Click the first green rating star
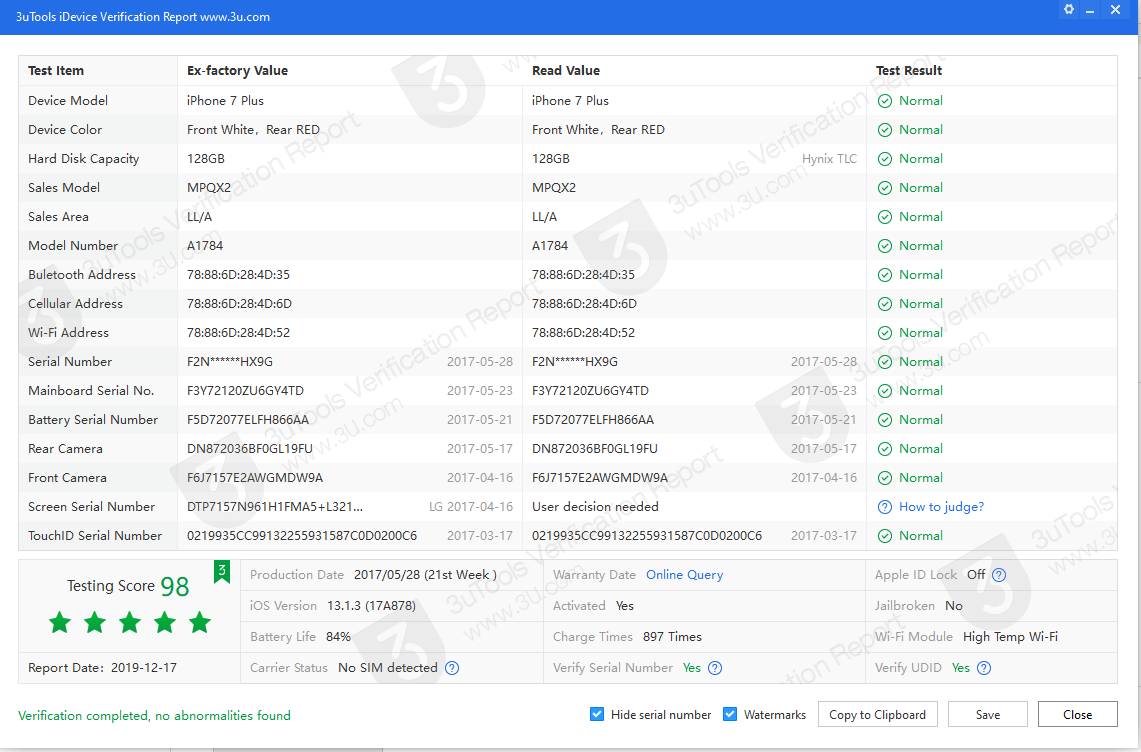Viewport: 1141px width, 752px height. coord(60,623)
